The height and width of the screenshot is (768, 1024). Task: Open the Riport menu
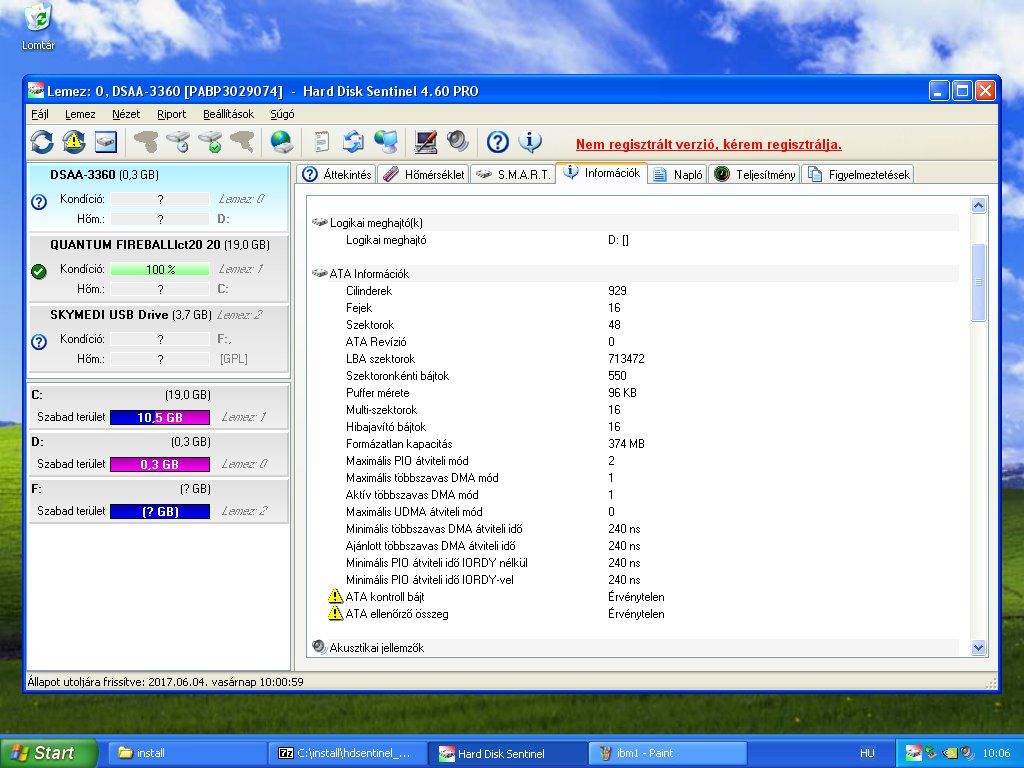coord(172,114)
